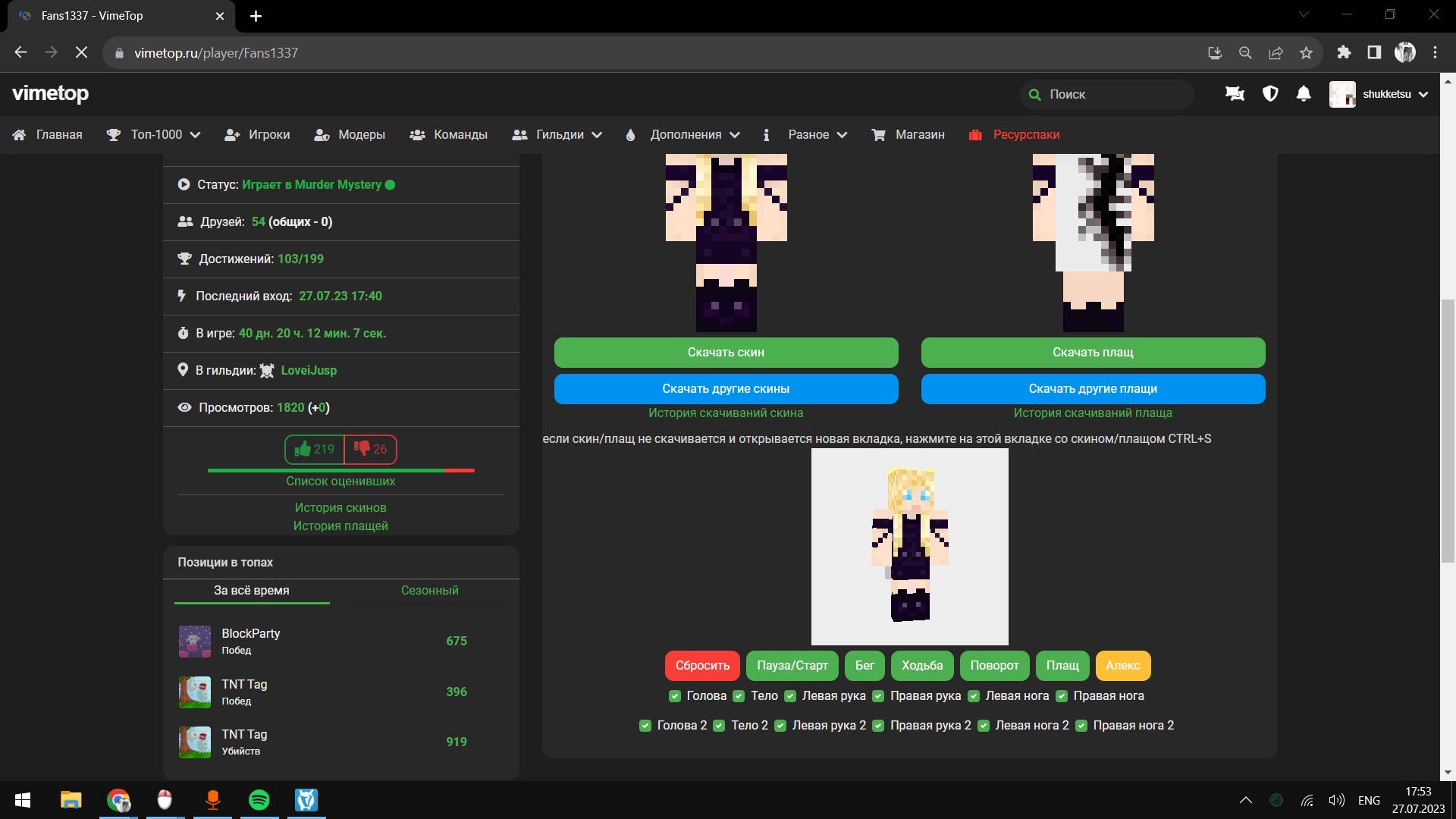
Task: Expand the Гильдии dropdown menu
Action: [x=558, y=134]
